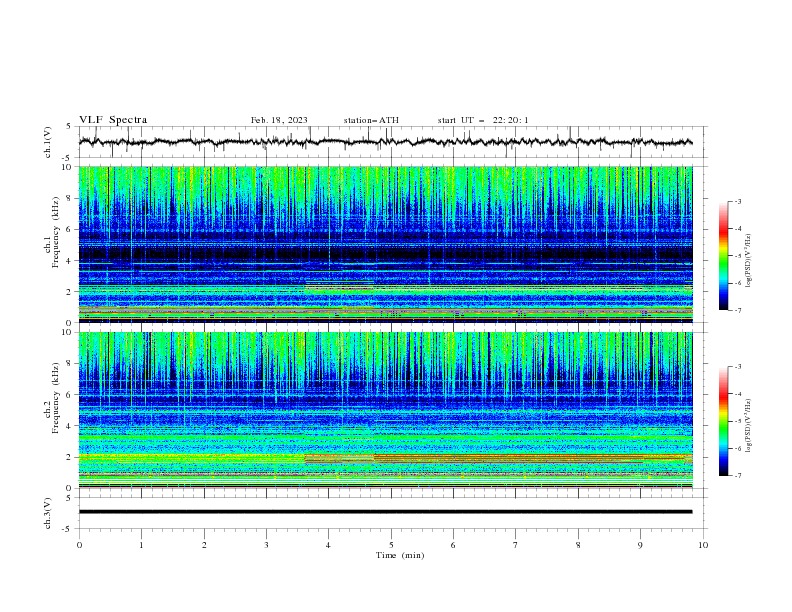Click the "ch.3(V)" axis label
The height and width of the screenshot is (612, 792).
48,513
